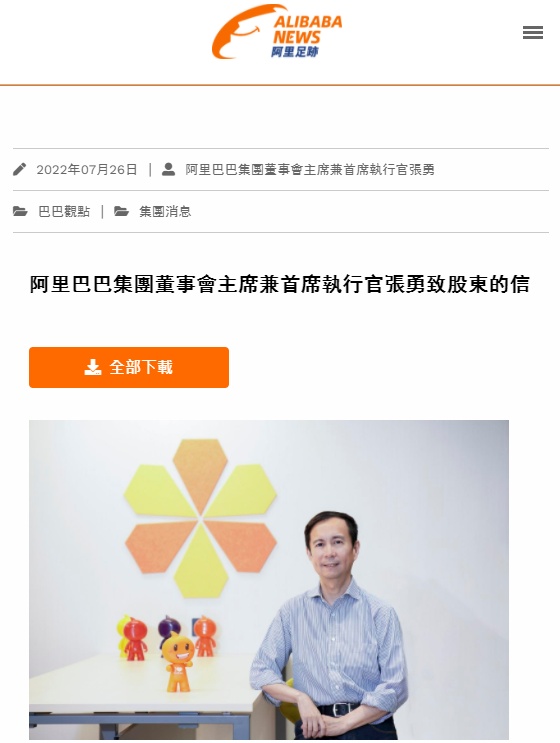
Task: Click the article headline about 致股東的信
Action: (x=280, y=284)
